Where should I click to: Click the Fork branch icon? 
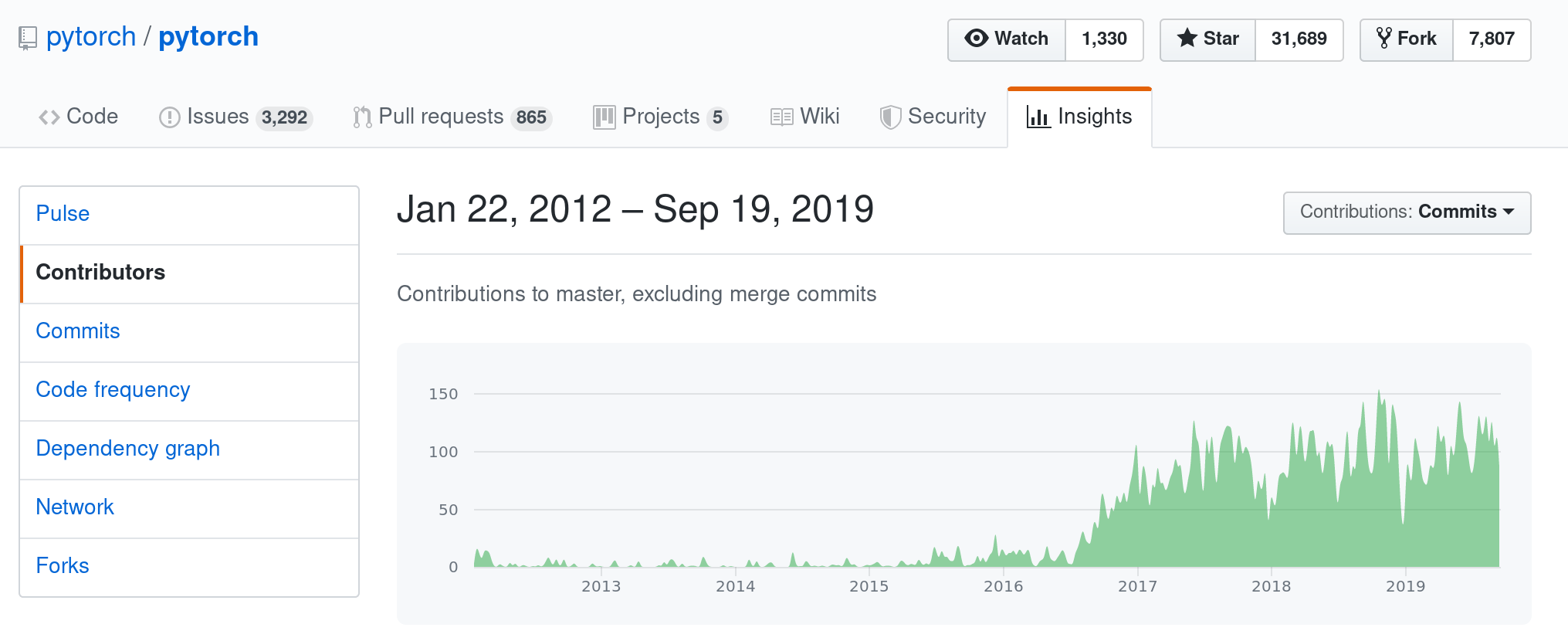click(1384, 38)
